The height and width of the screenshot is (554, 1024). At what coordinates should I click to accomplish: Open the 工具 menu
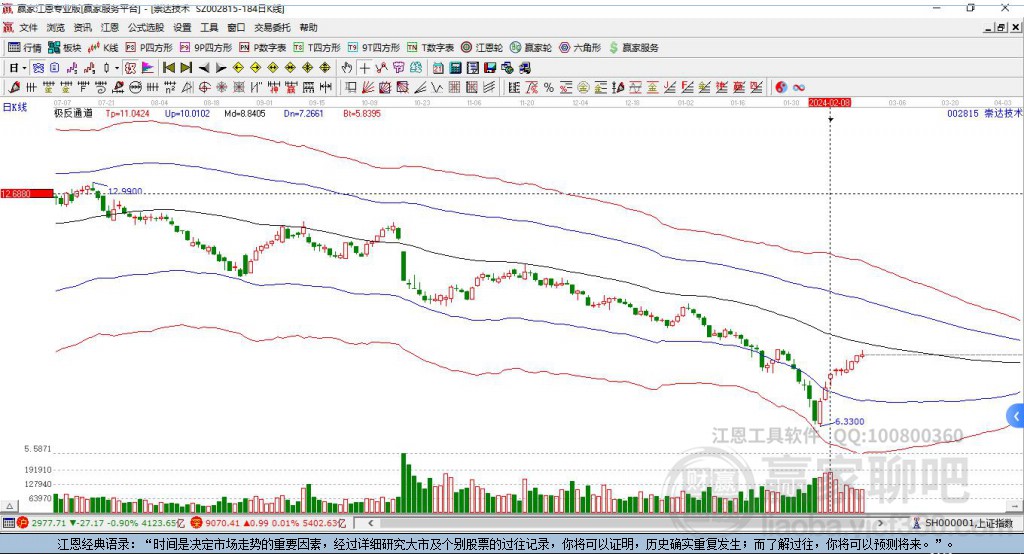[x=209, y=27]
